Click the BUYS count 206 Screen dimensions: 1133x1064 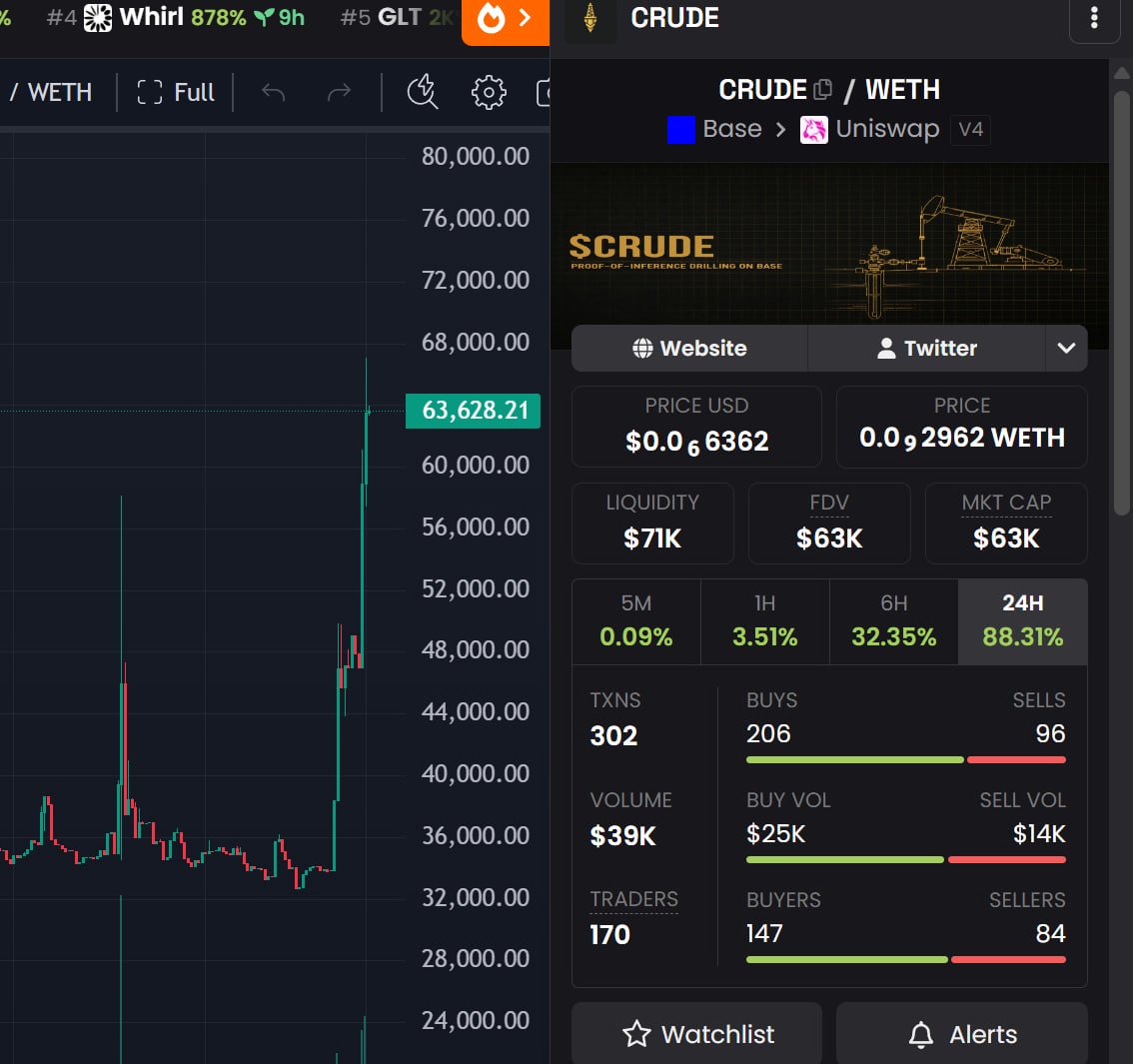768,734
